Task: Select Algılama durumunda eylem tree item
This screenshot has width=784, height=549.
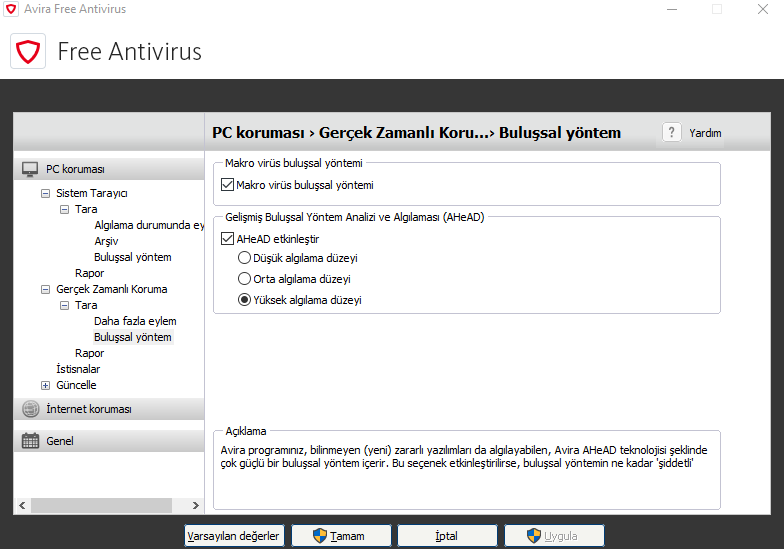Action: pos(149,226)
